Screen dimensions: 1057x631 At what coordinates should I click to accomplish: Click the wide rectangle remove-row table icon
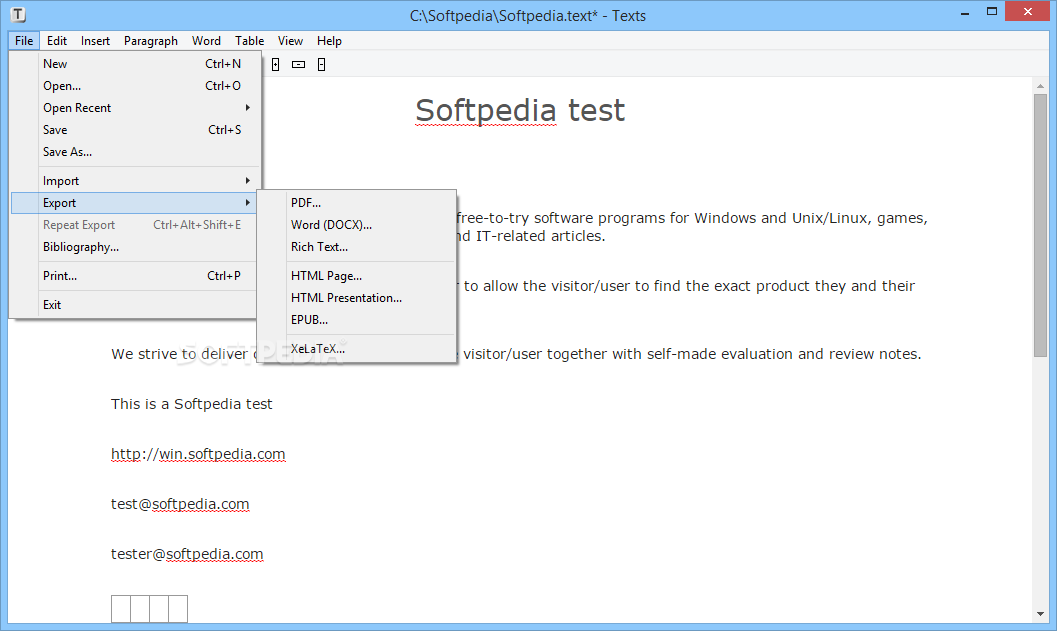[299, 65]
